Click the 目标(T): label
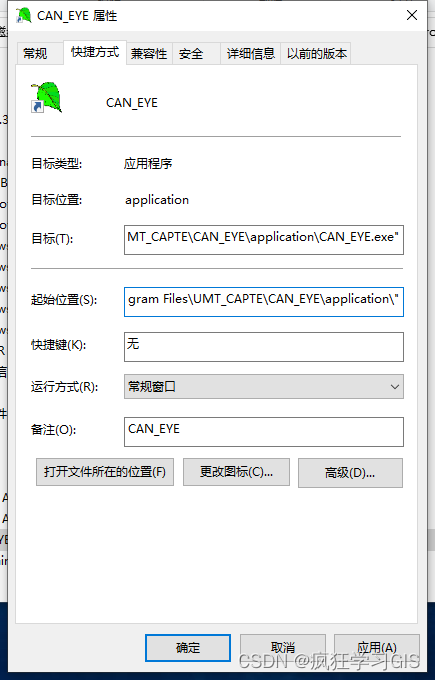The image size is (435, 680). (x=52, y=239)
